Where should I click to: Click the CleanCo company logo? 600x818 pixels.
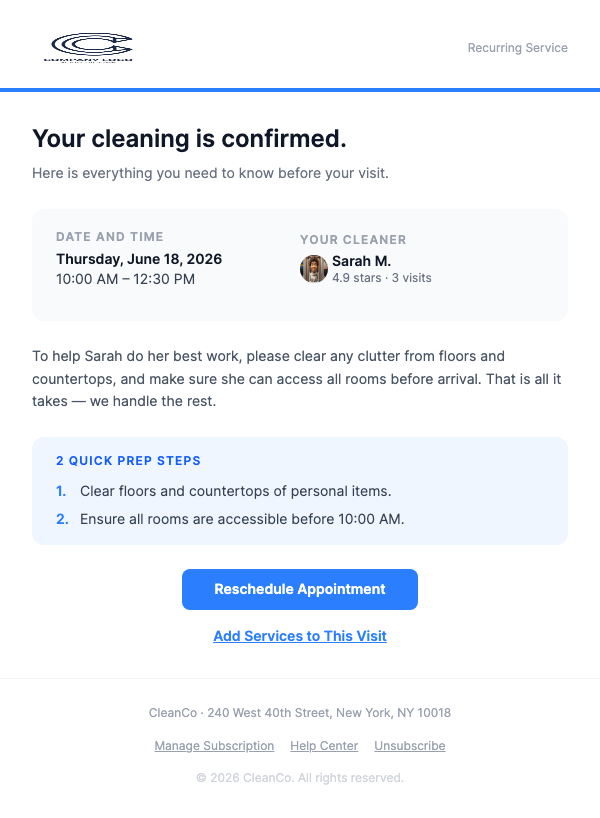click(x=88, y=45)
